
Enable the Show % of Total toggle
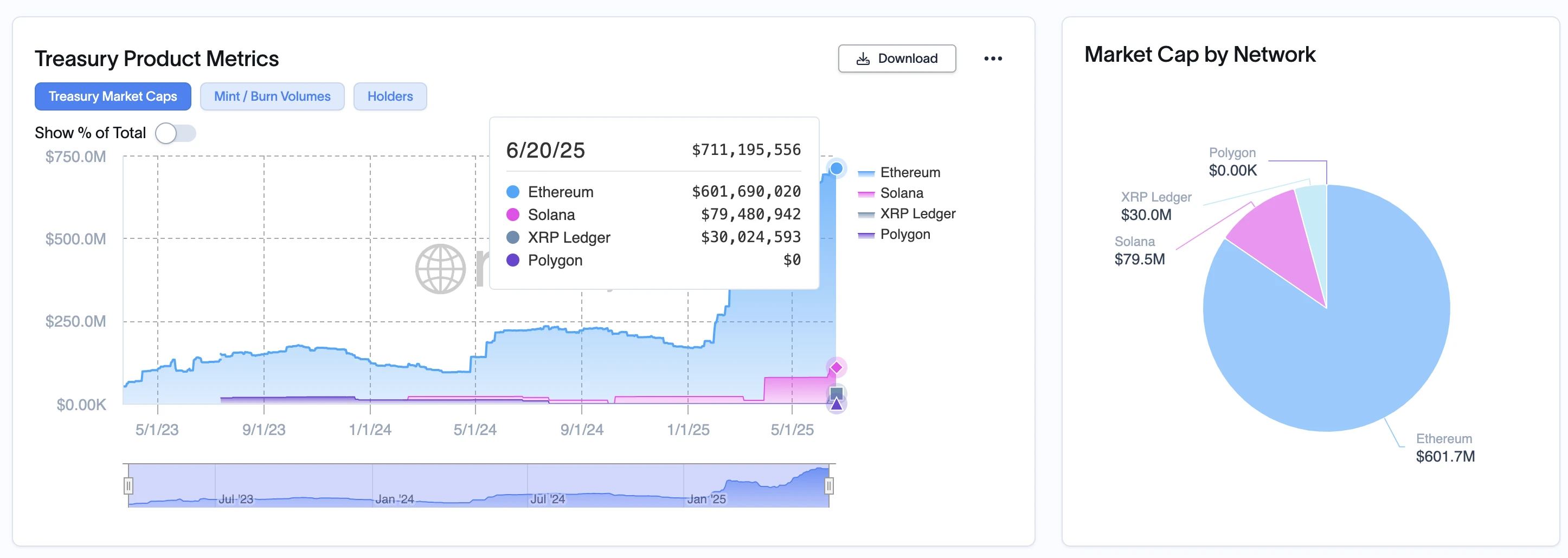point(175,133)
